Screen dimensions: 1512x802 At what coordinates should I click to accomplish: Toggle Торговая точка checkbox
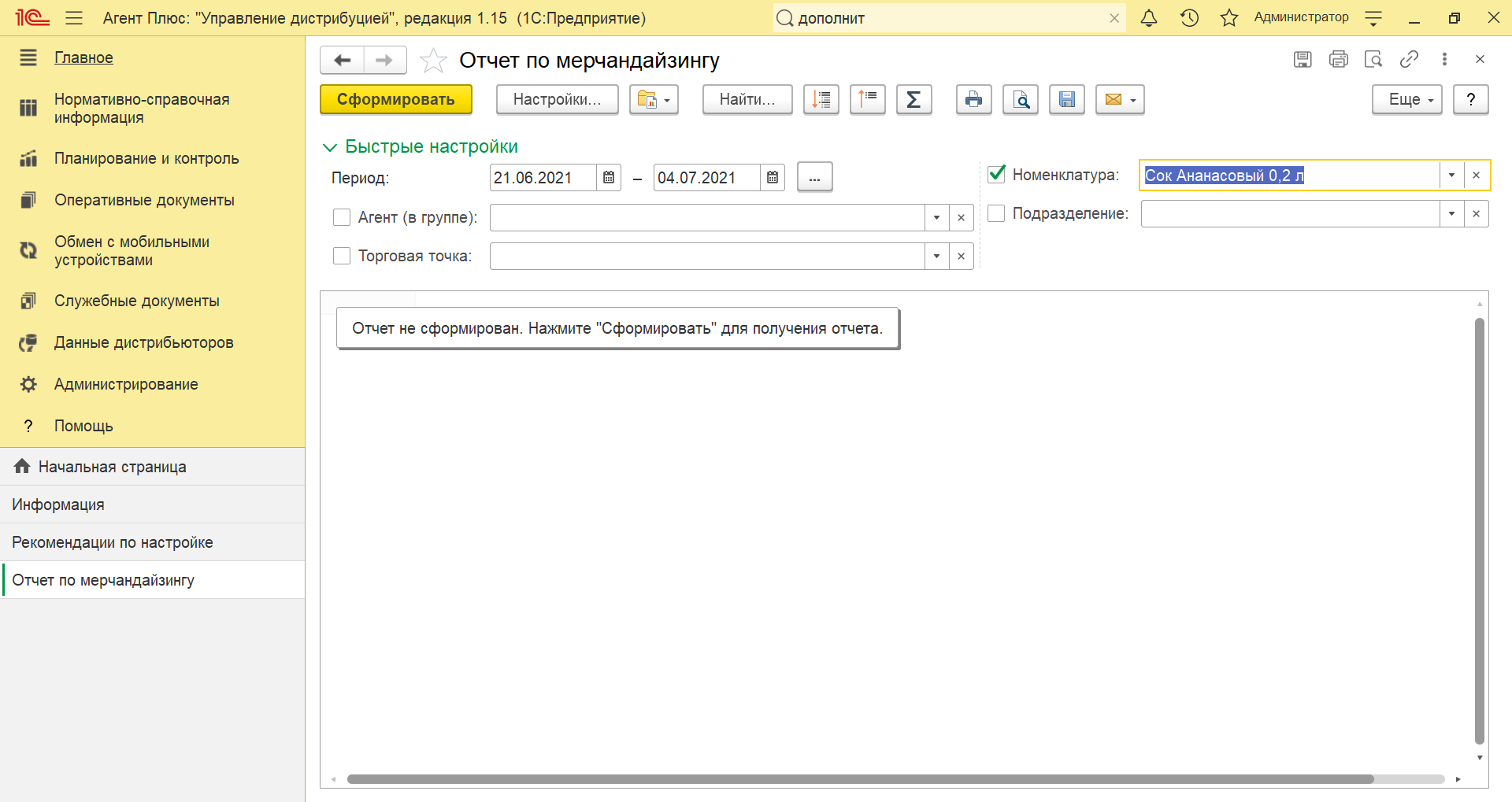click(x=342, y=256)
